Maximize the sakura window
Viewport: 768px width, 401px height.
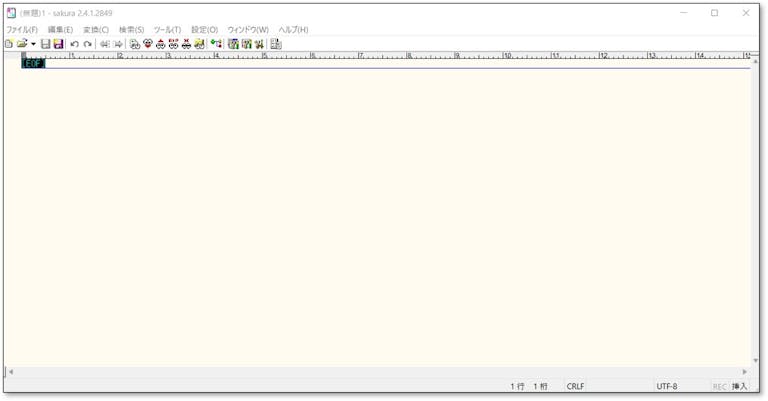click(x=715, y=13)
